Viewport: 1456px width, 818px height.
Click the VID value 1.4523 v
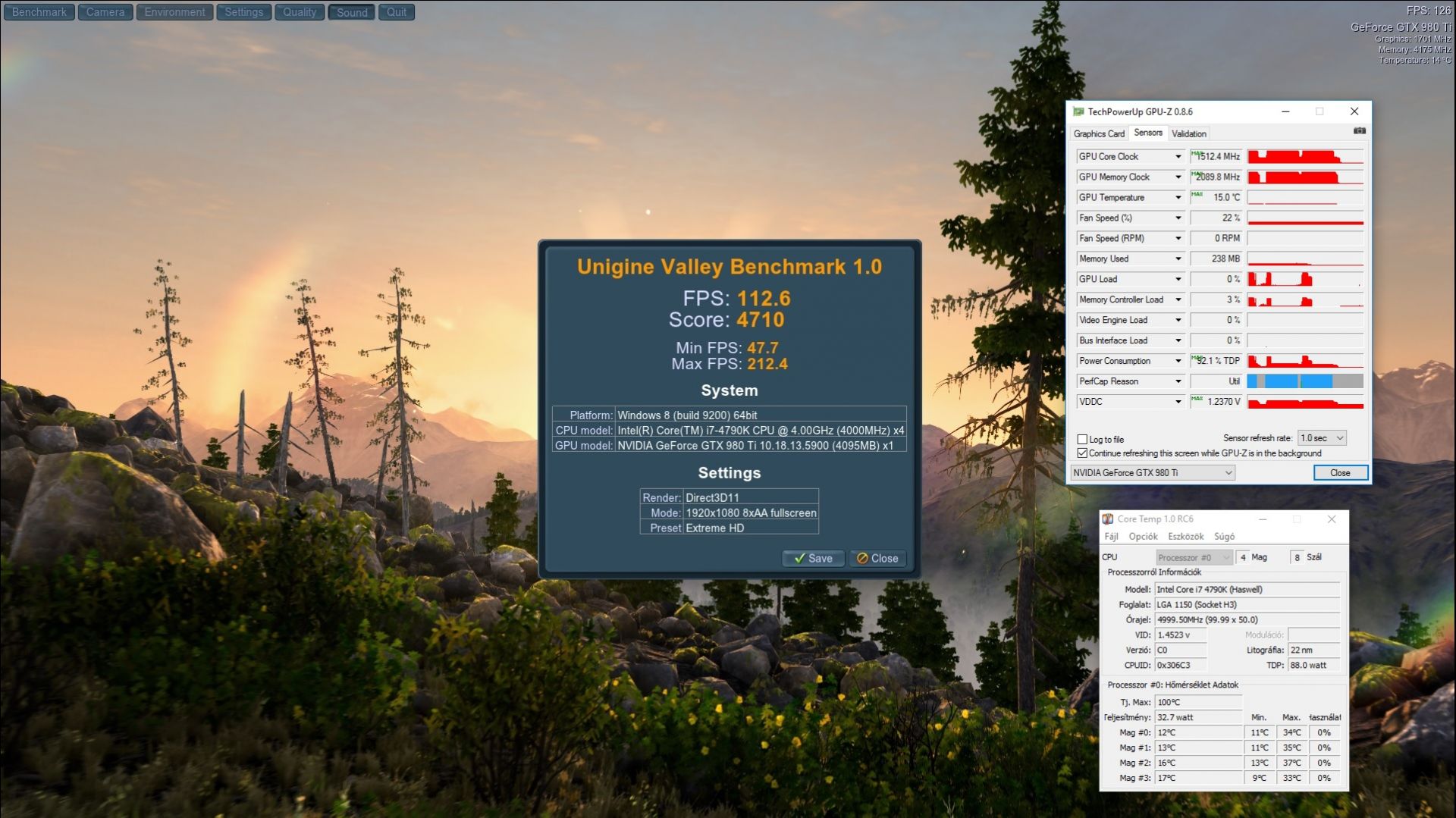(1181, 635)
